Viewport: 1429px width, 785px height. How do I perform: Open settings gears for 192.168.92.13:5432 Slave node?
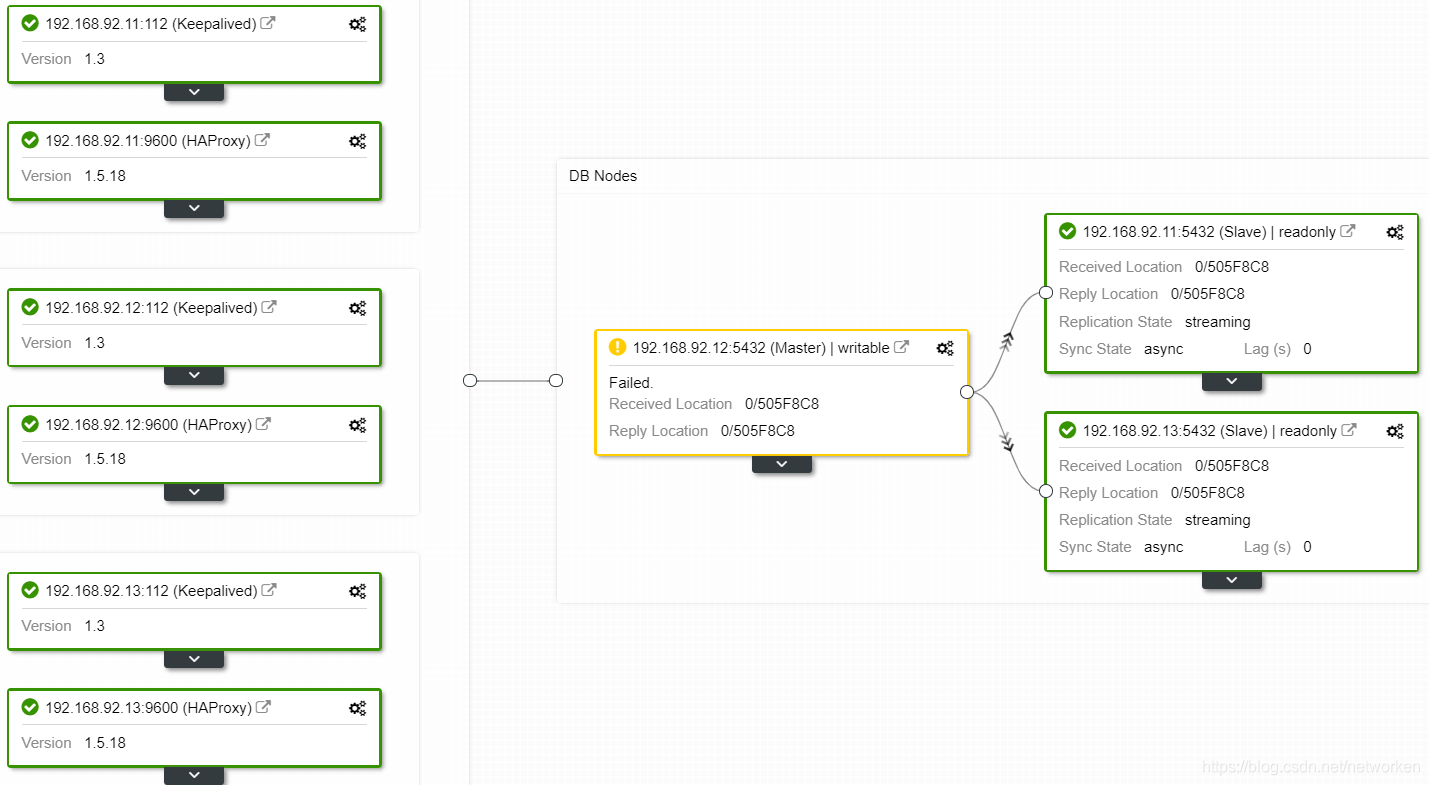[1395, 431]
